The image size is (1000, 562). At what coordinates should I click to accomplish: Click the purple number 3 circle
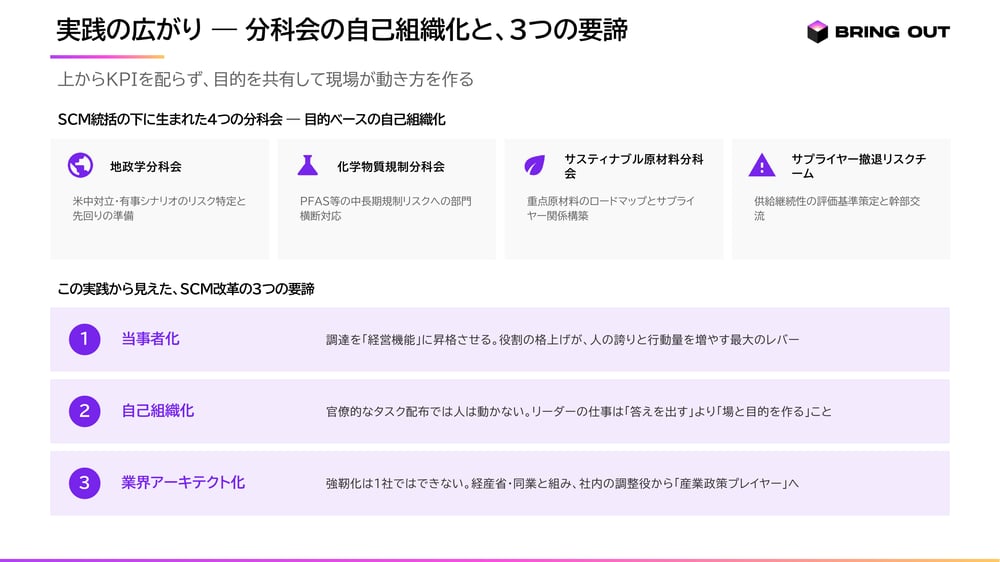click(x=84, y=483)
